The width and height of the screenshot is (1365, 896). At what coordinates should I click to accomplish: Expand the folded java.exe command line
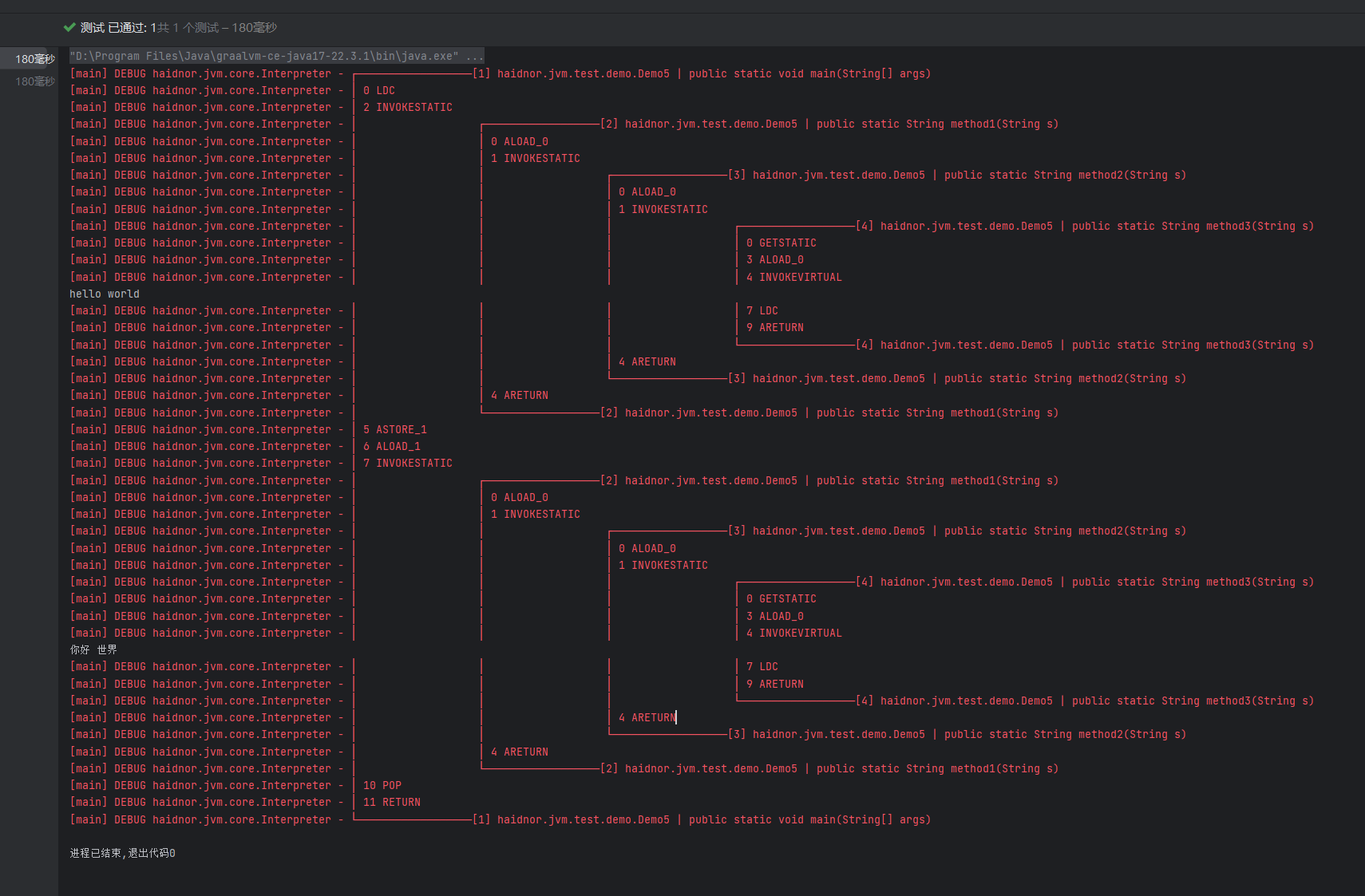263,56
